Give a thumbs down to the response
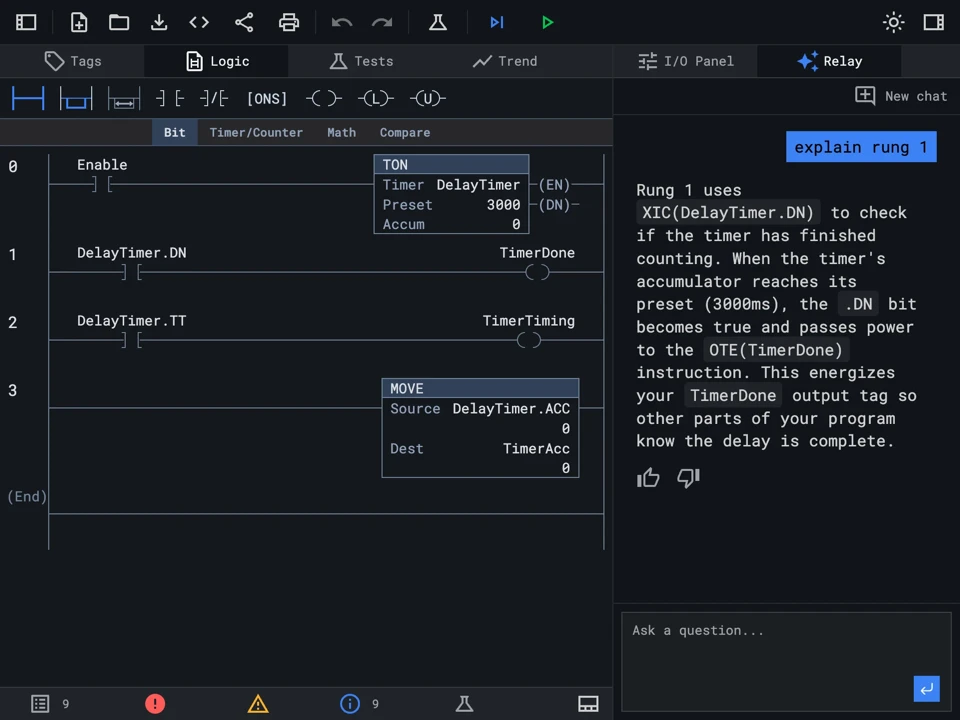This screenshot has width=960, height=720. [x=688, y=478]
